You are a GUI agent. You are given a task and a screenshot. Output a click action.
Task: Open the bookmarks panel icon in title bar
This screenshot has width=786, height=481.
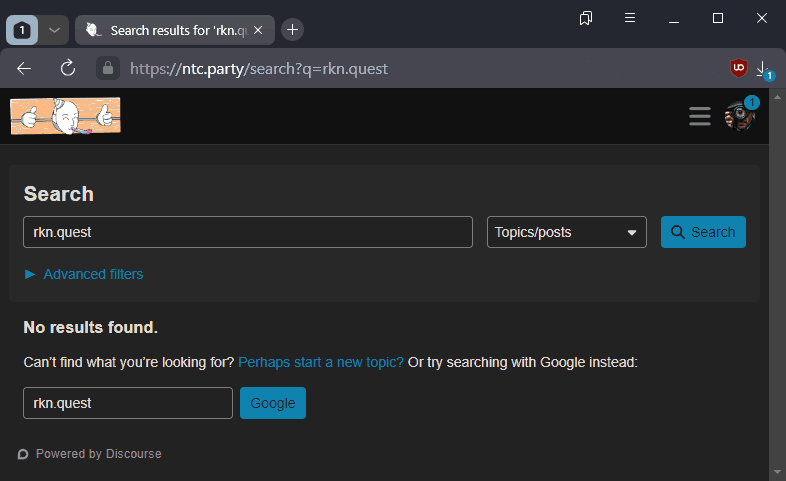pos(586,18)
